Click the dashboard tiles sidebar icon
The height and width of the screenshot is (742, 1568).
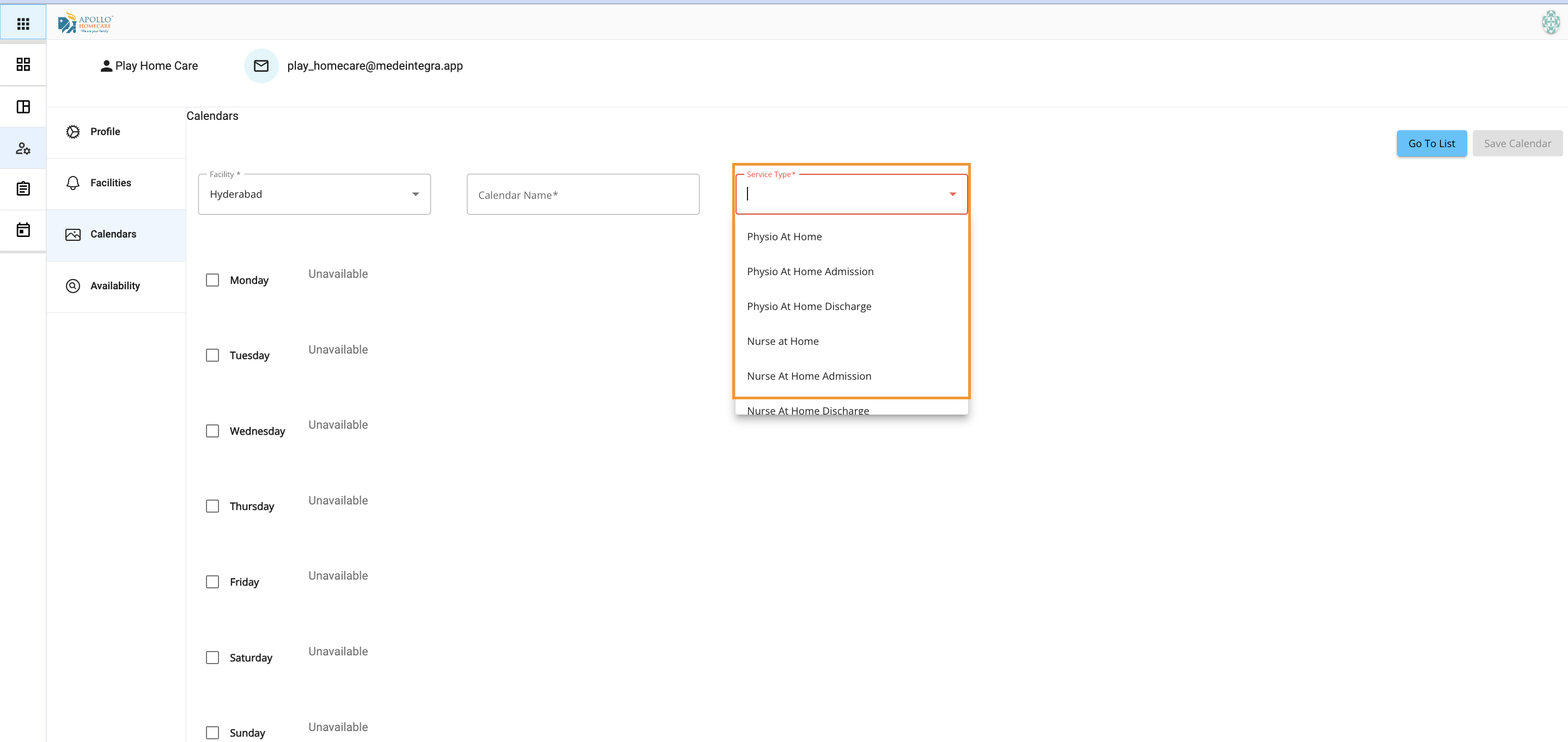[23, 64]
